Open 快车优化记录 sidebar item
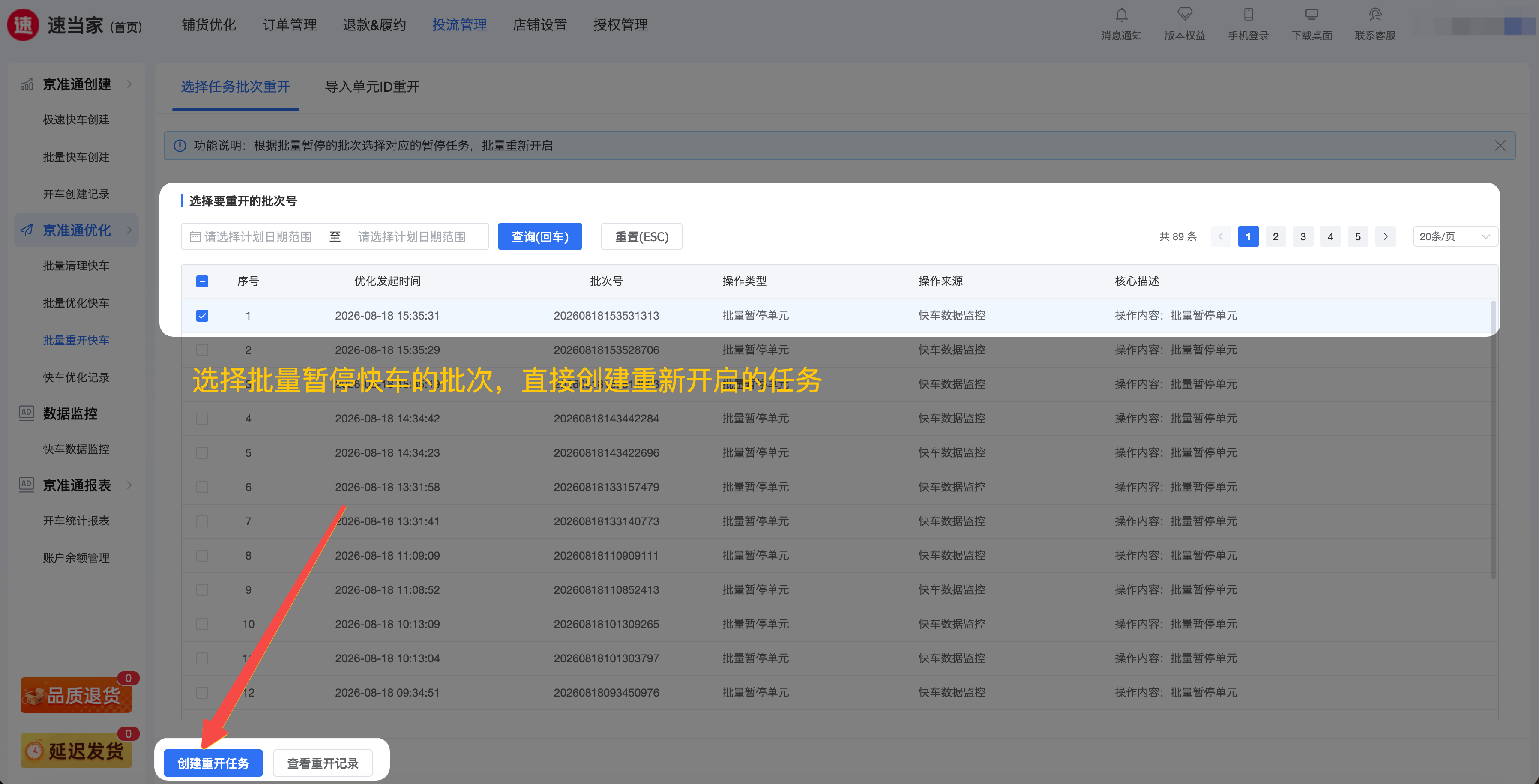This screenshot has width=1539, height=784. (x=76, y=378)
